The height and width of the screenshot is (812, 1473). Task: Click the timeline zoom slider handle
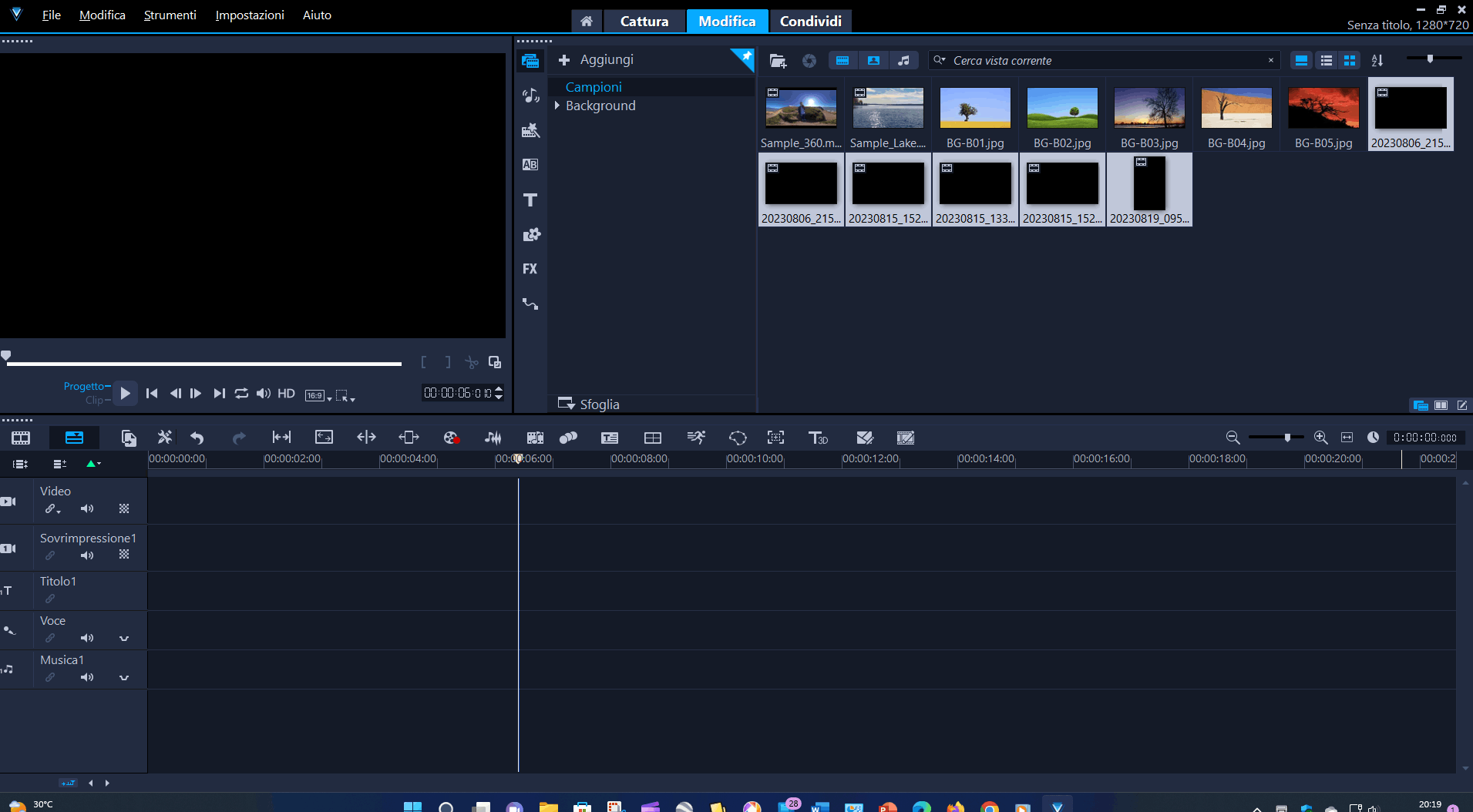(x=1287, y=438)
